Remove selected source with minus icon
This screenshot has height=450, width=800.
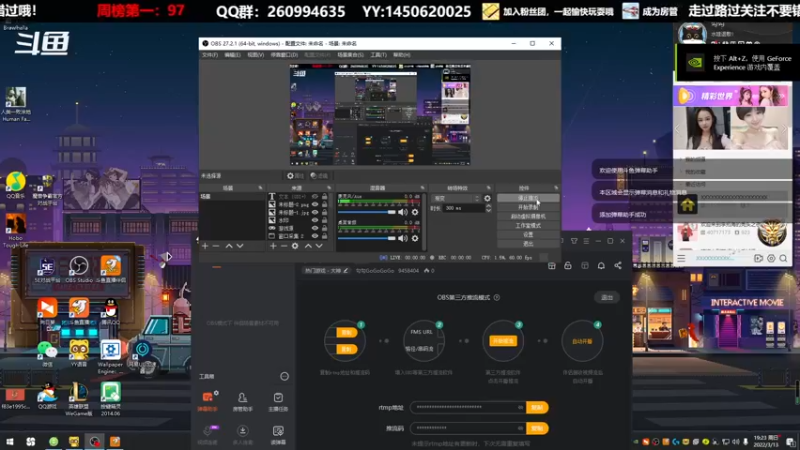click(284, 246)
